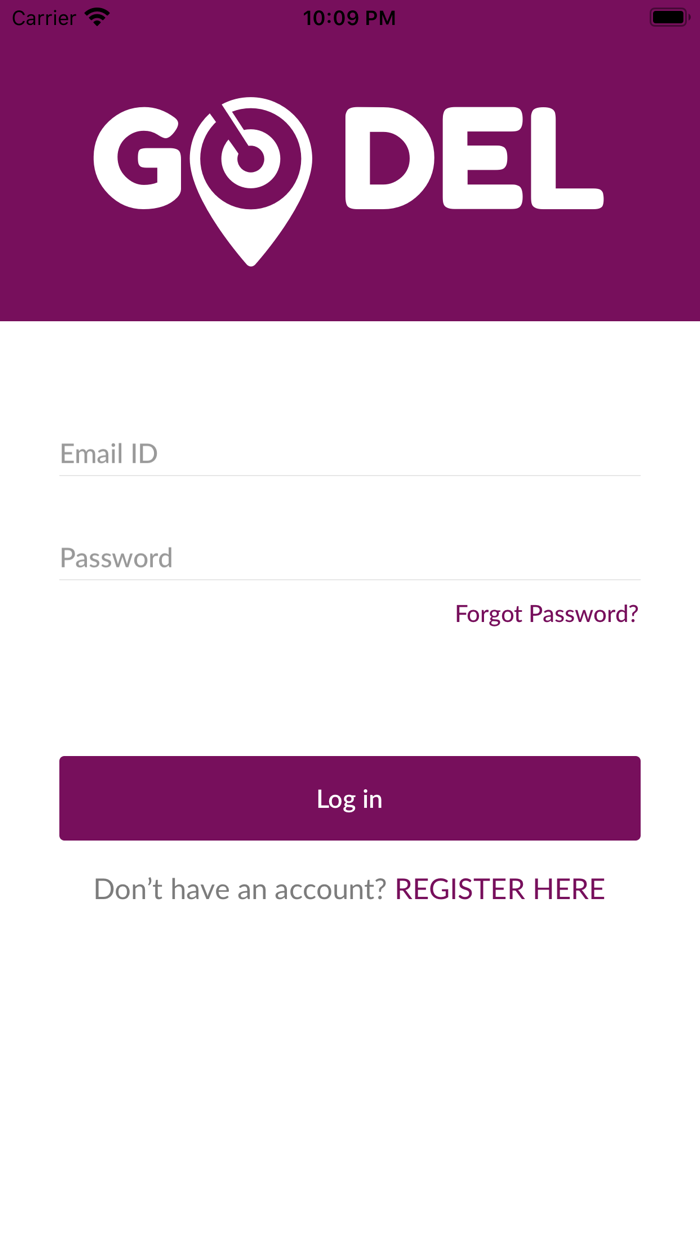Tap the REGISTER HERE link
This screenshot has width=700, height=1244.
pyautogui.click(x=500, y=889)
